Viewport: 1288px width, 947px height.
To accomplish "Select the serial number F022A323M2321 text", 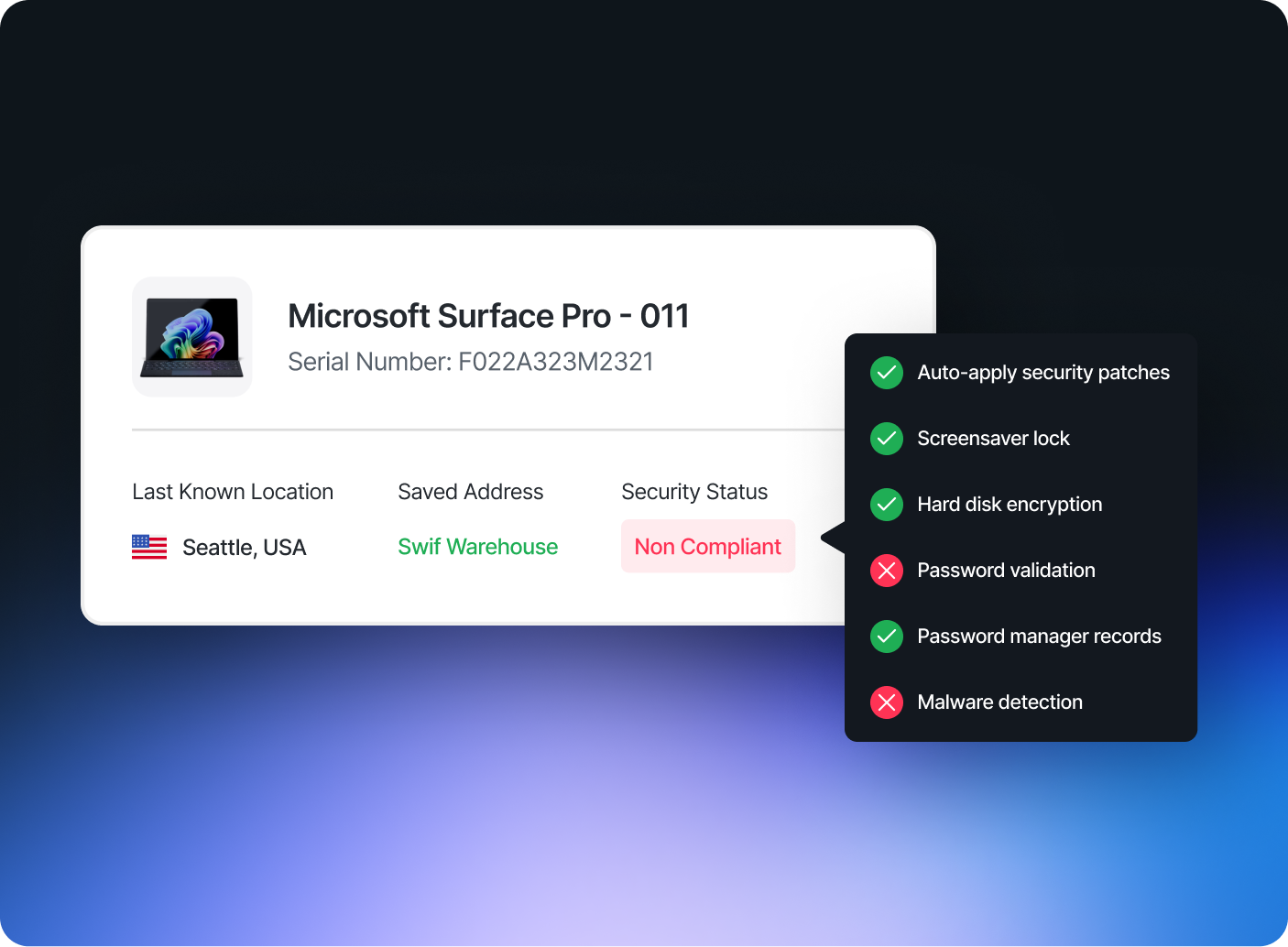I will (x=556, y=362).
